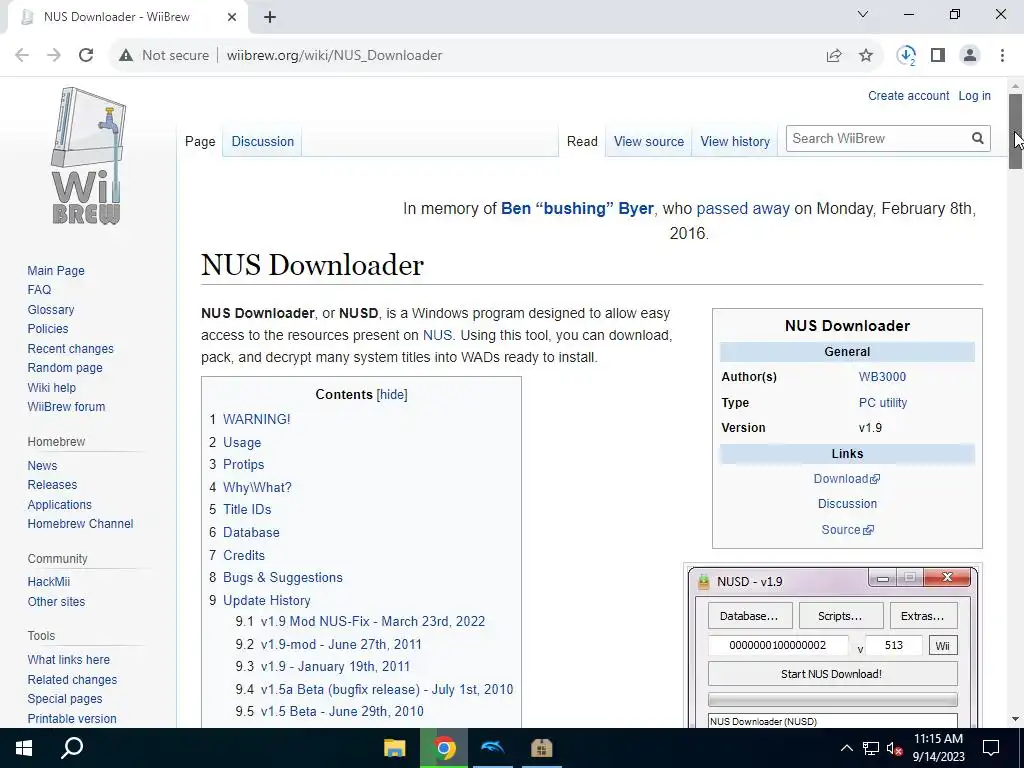This screenshot has height=768, width=1024.
Task: Click the Search WiiBrew input field
Action: [878, 138]
